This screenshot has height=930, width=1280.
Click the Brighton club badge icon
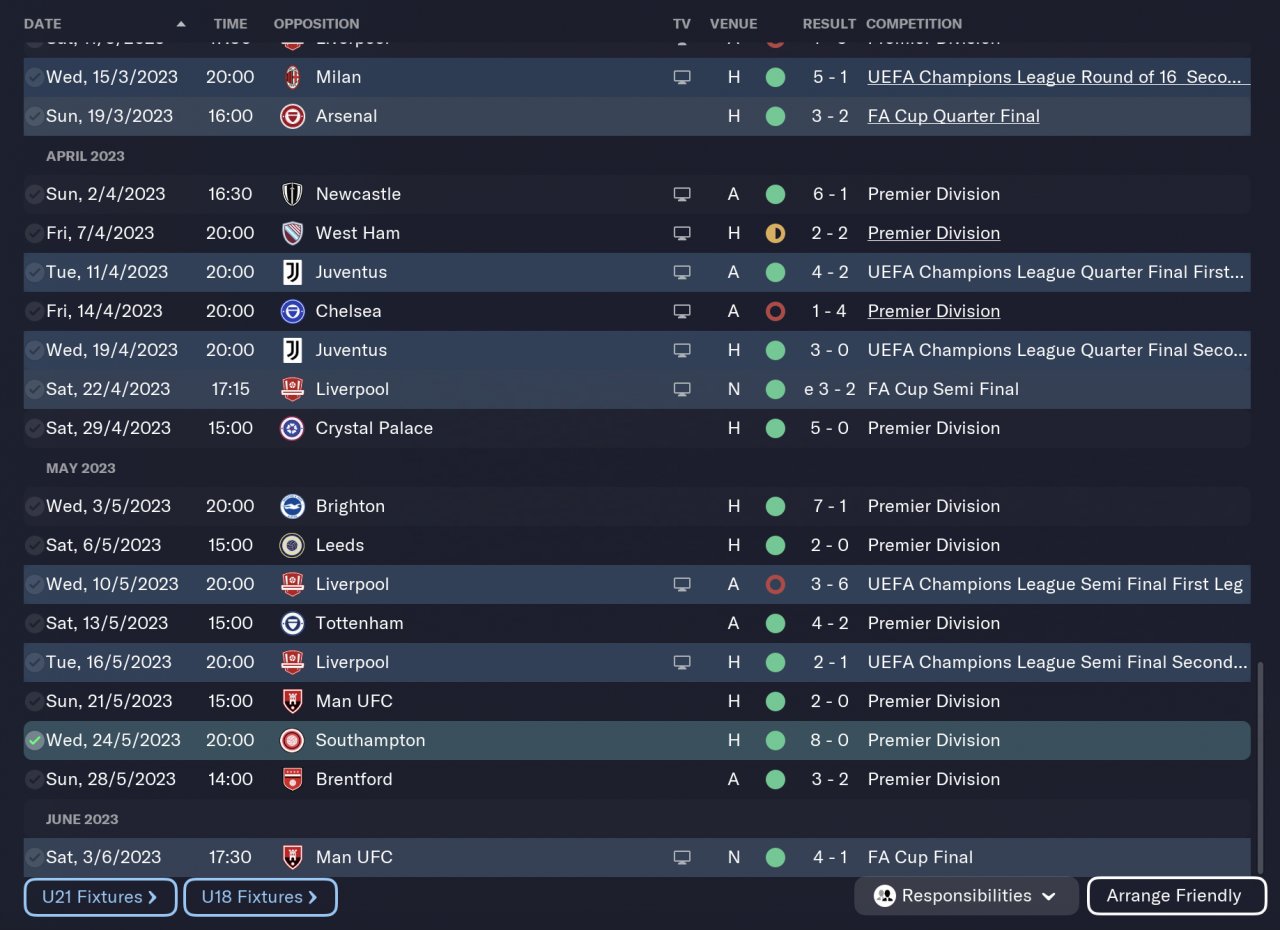coord(292,506)
